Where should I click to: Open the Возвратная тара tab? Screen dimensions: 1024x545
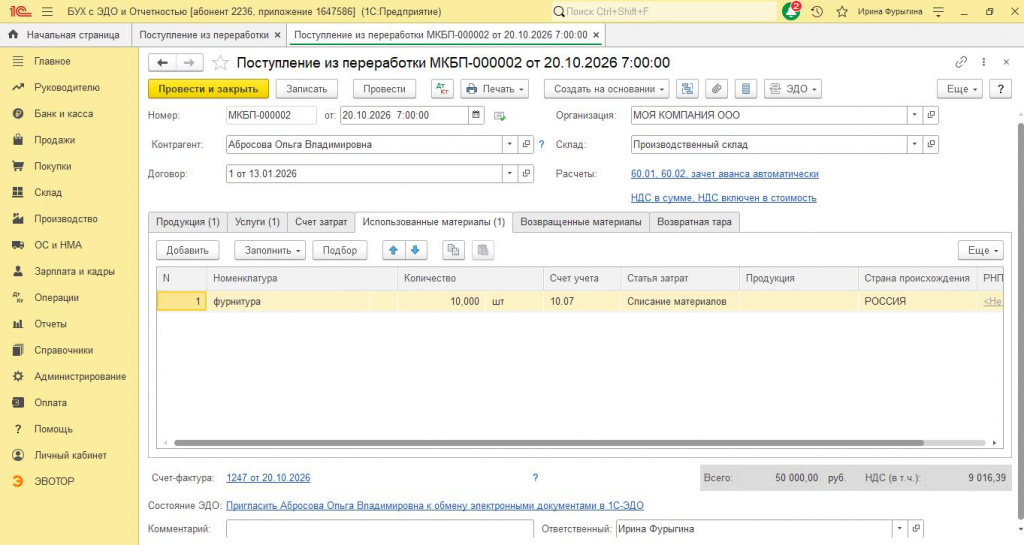click(x=694, y=222)
